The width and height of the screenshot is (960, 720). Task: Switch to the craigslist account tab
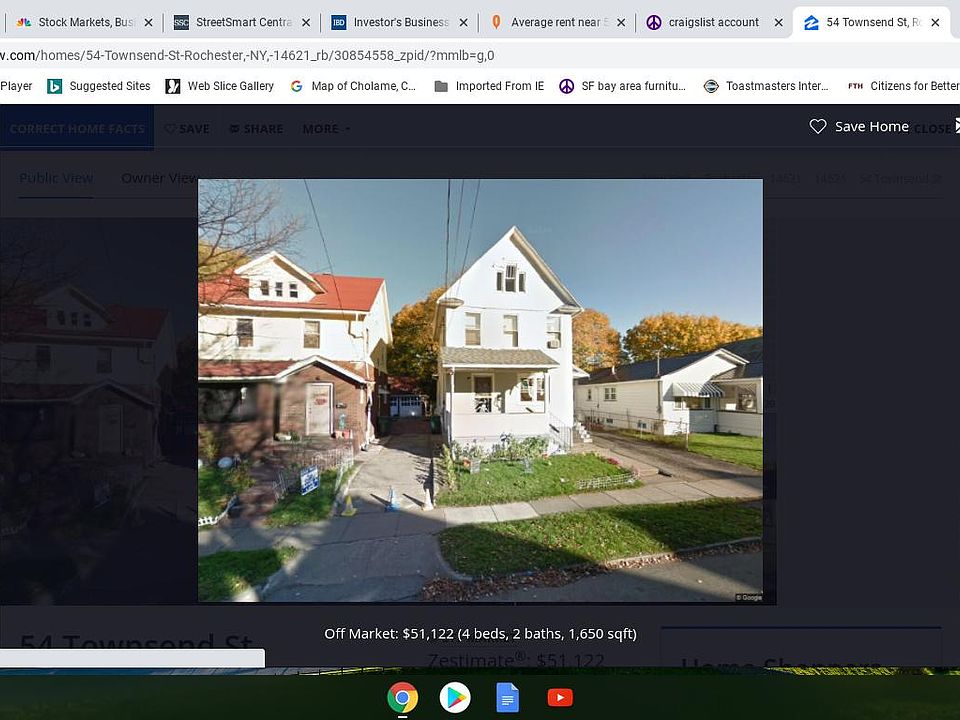(714, 23)
